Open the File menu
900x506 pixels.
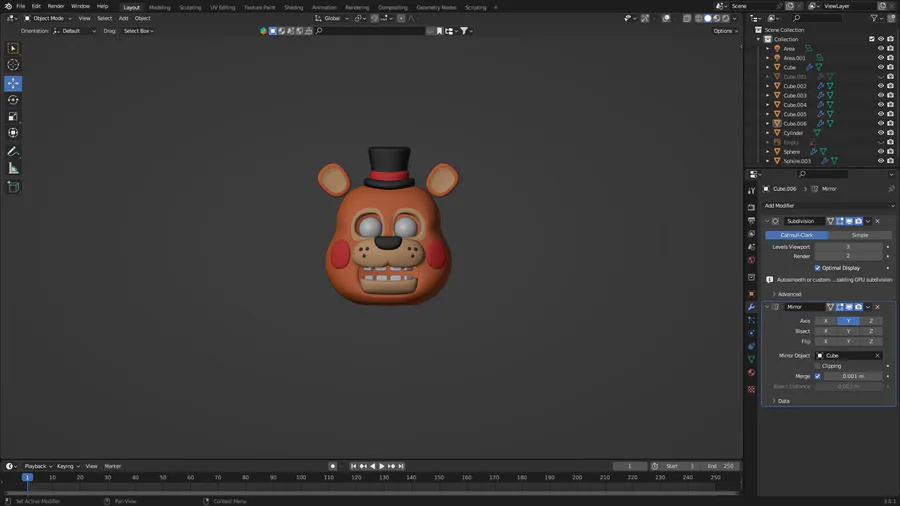click(21, 6)
